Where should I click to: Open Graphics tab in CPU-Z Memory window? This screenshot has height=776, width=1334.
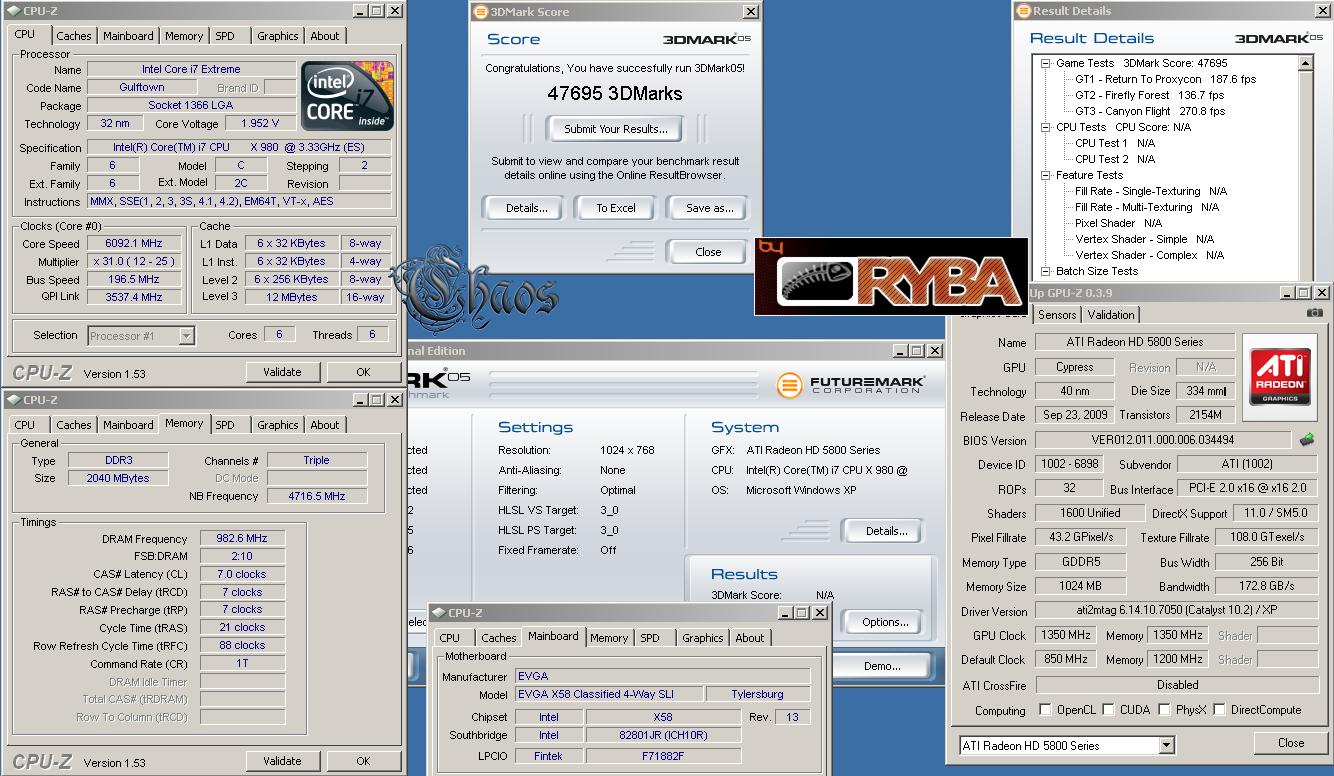277,425
